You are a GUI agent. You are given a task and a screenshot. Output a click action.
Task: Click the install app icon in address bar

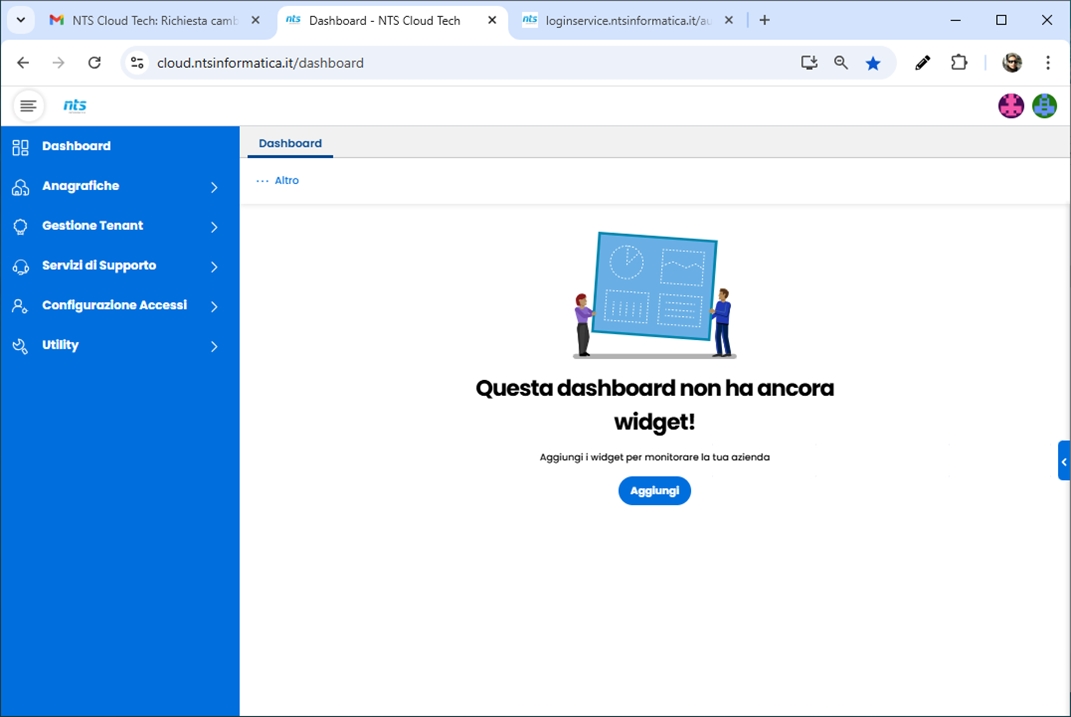[x=809, y=63]
